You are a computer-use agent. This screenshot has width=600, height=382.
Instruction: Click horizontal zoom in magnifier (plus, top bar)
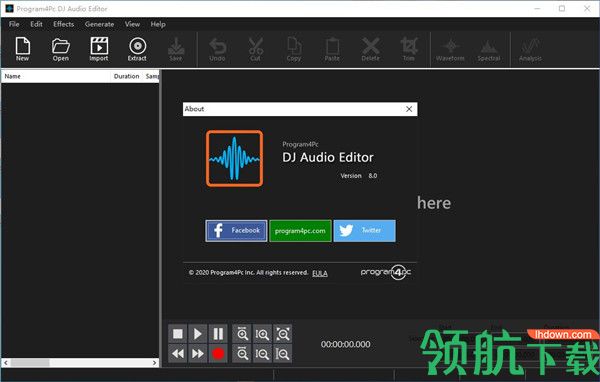tap(242, 334)
